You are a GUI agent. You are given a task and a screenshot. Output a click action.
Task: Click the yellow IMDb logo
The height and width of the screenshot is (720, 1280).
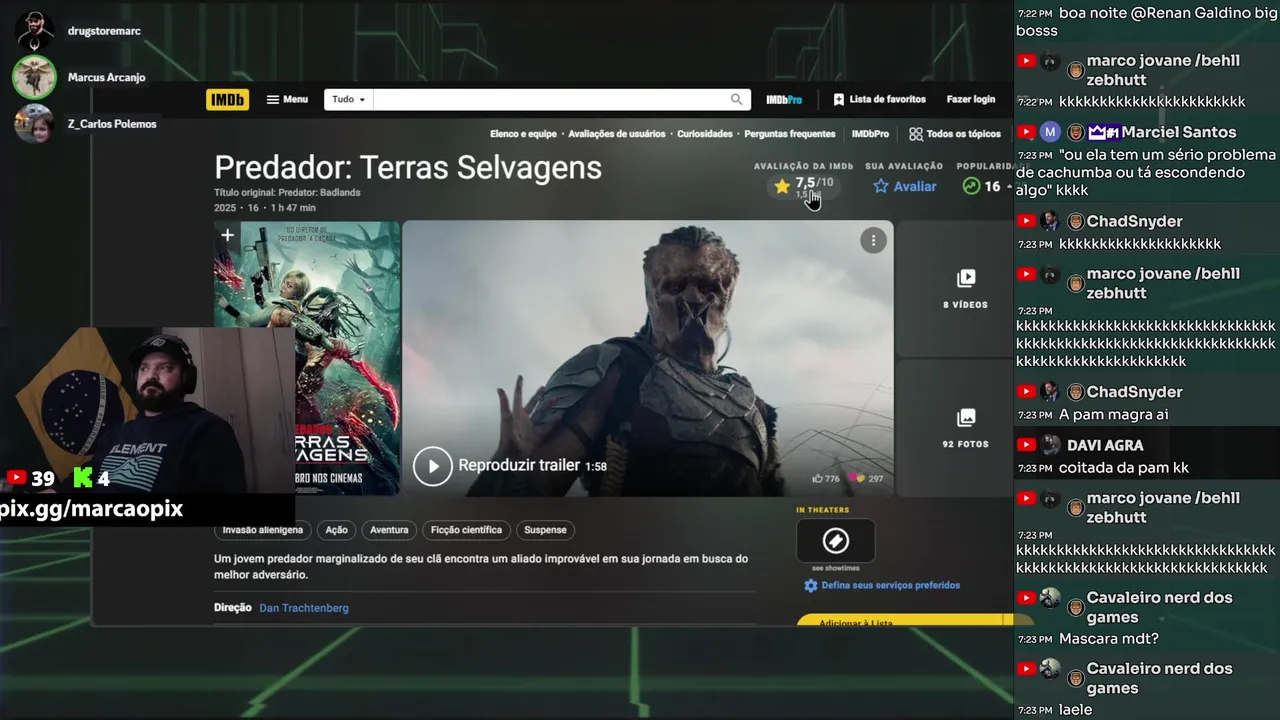[227, 100]
